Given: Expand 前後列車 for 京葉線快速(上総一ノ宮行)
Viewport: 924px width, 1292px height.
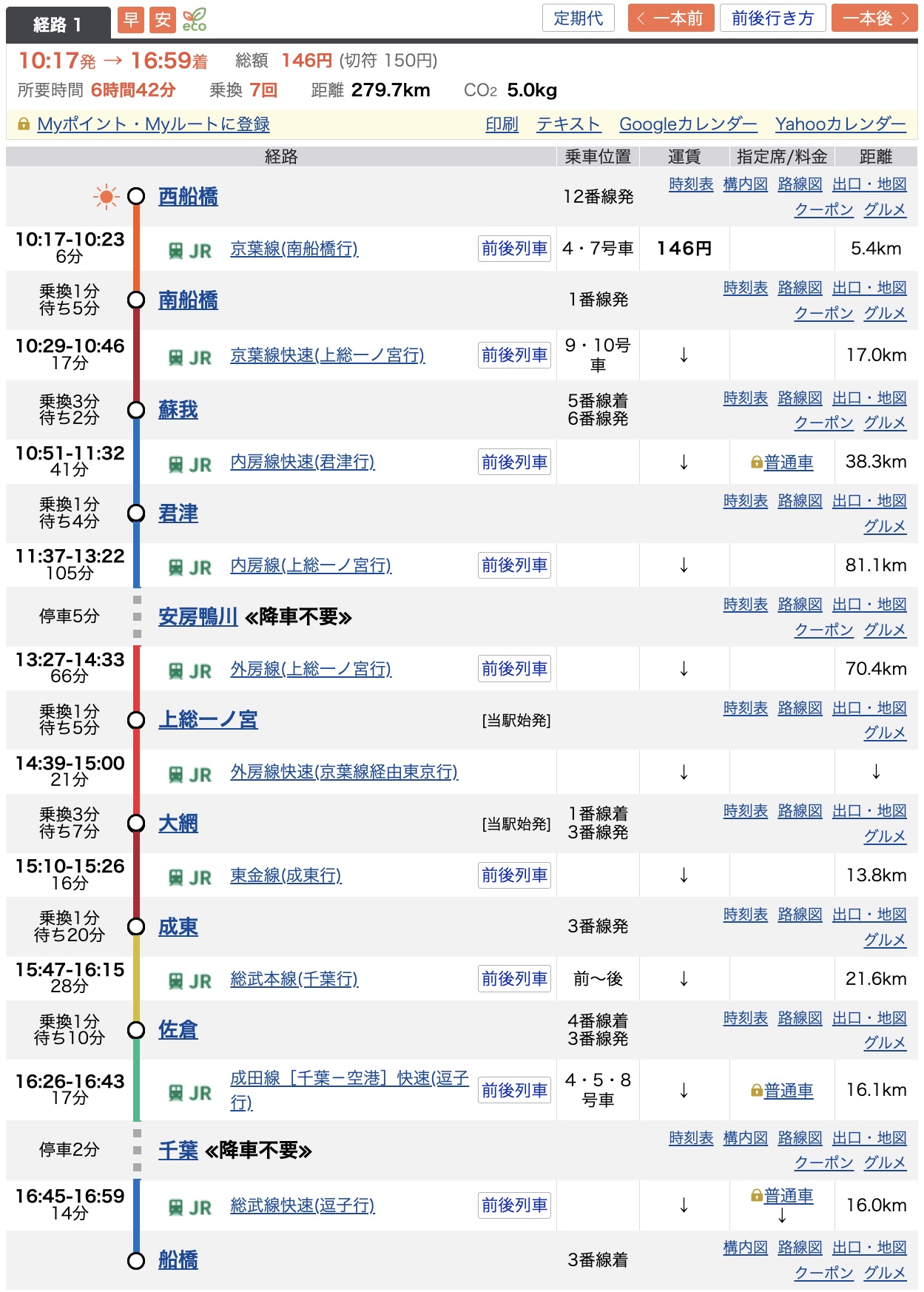Looking at the screenshot, I should pyautogui.click(x=514, y=355).
